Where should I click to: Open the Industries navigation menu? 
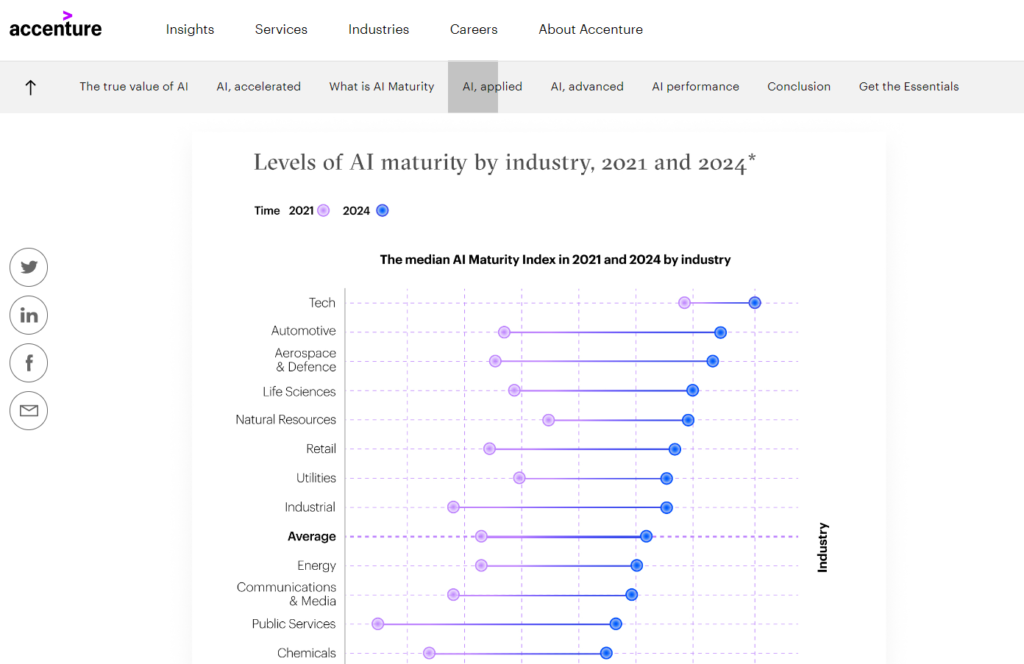(378, 29)
